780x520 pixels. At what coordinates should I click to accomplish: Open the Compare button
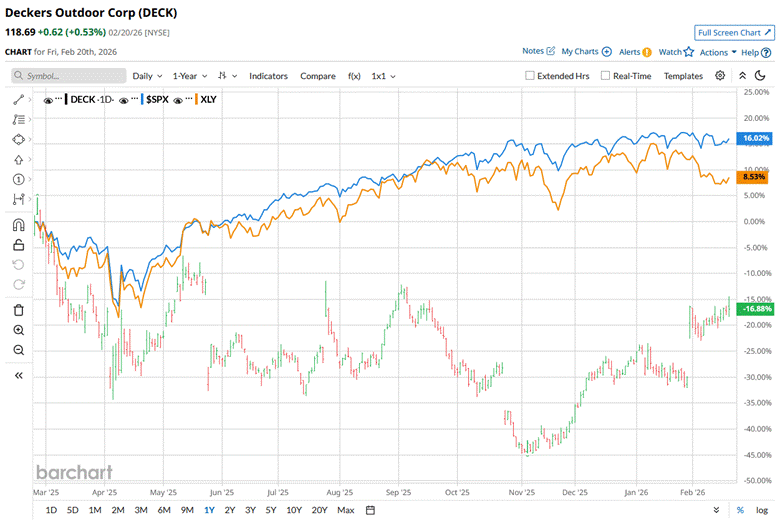pyautogui.click(x=318, y=76)
